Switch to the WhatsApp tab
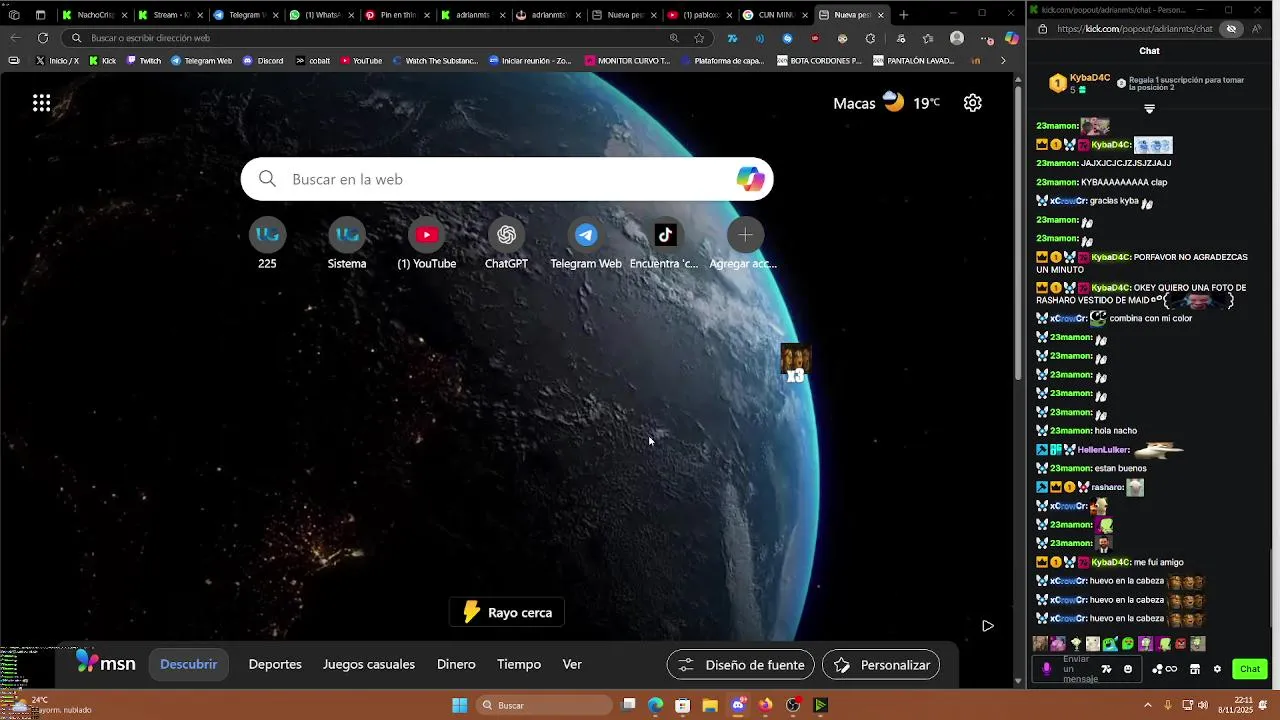 tap(320, 15)
